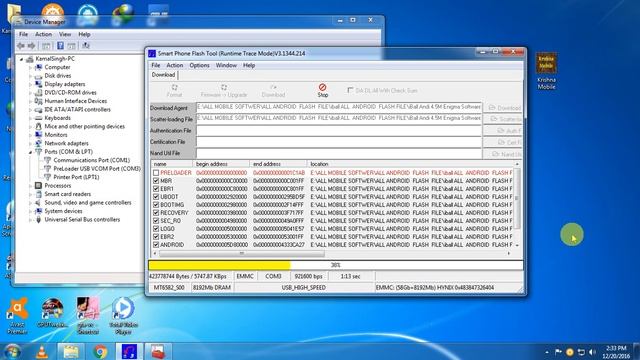
Task: Open Total Video Player desktop shortcut
Action: [123, 316]
